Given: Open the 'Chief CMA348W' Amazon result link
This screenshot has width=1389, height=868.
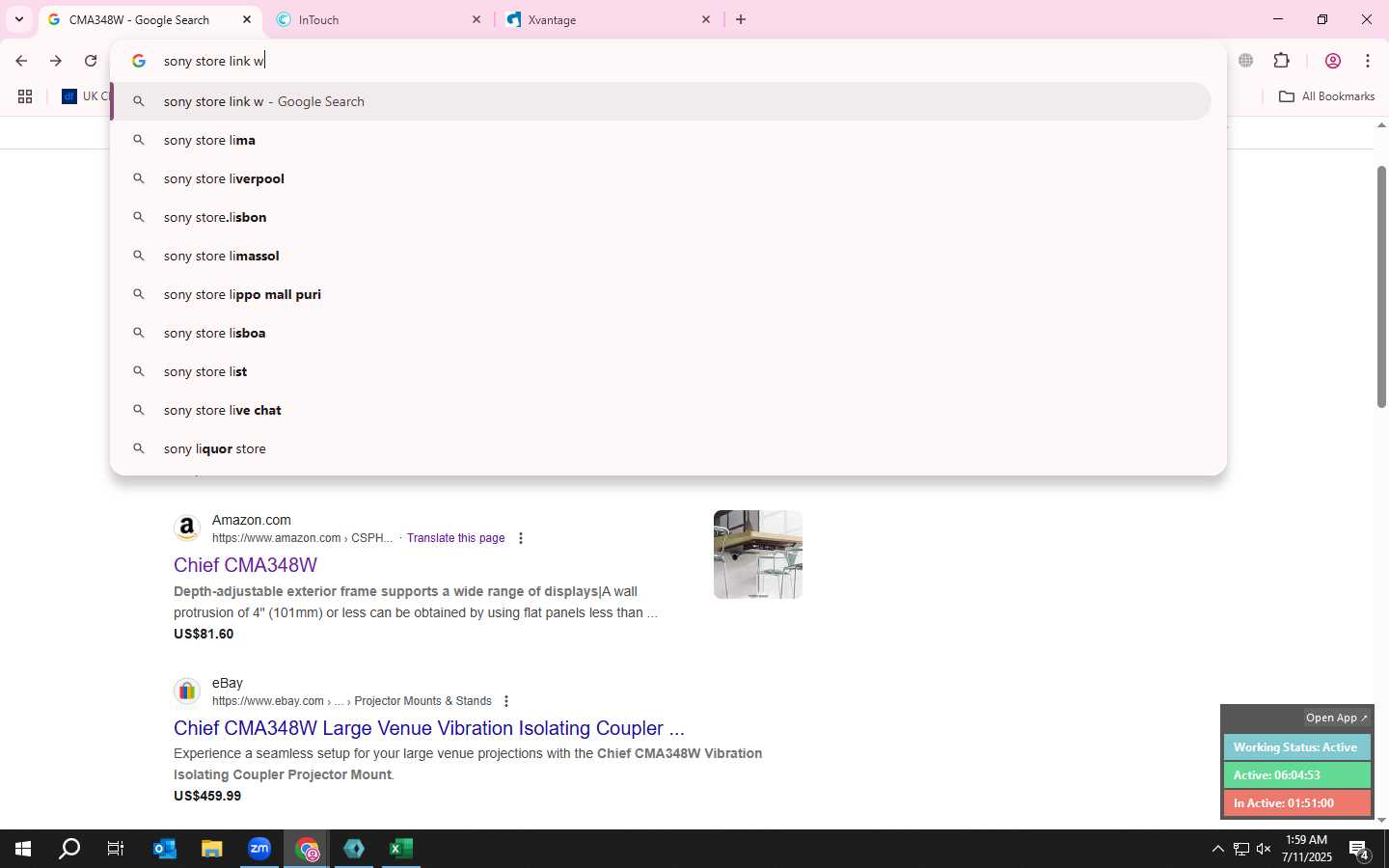Looking at the screenshot, I should [245, 565].
